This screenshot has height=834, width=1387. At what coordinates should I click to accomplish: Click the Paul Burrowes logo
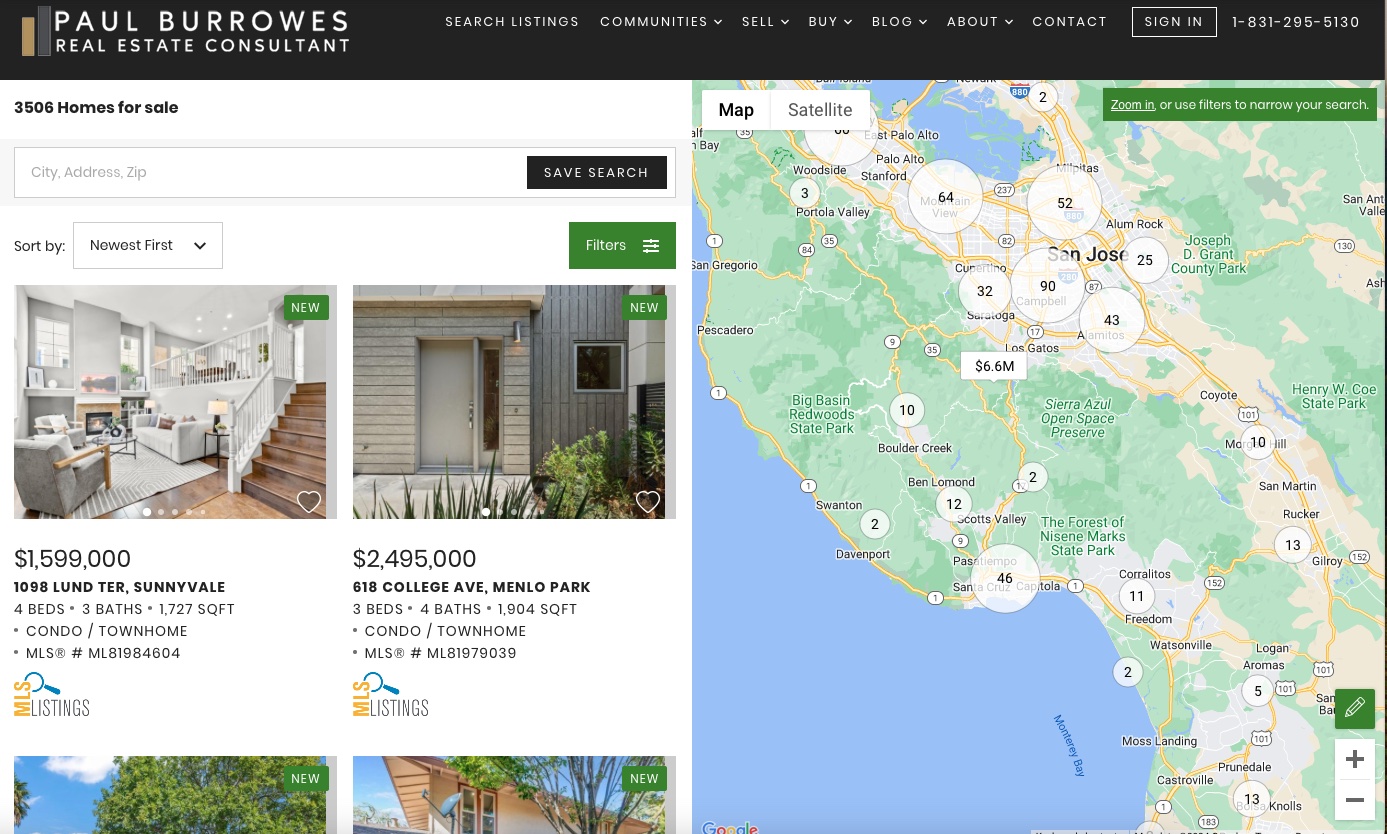click(186, 30)
